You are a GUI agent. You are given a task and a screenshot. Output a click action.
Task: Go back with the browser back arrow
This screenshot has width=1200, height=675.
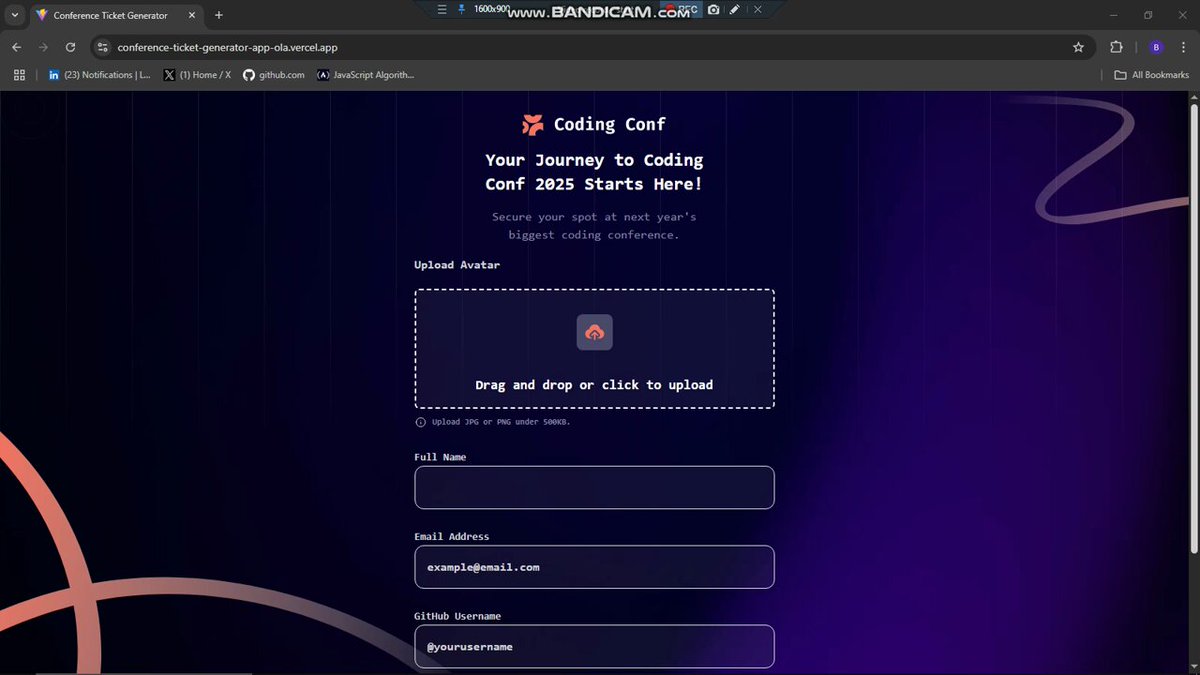(16, 47)
